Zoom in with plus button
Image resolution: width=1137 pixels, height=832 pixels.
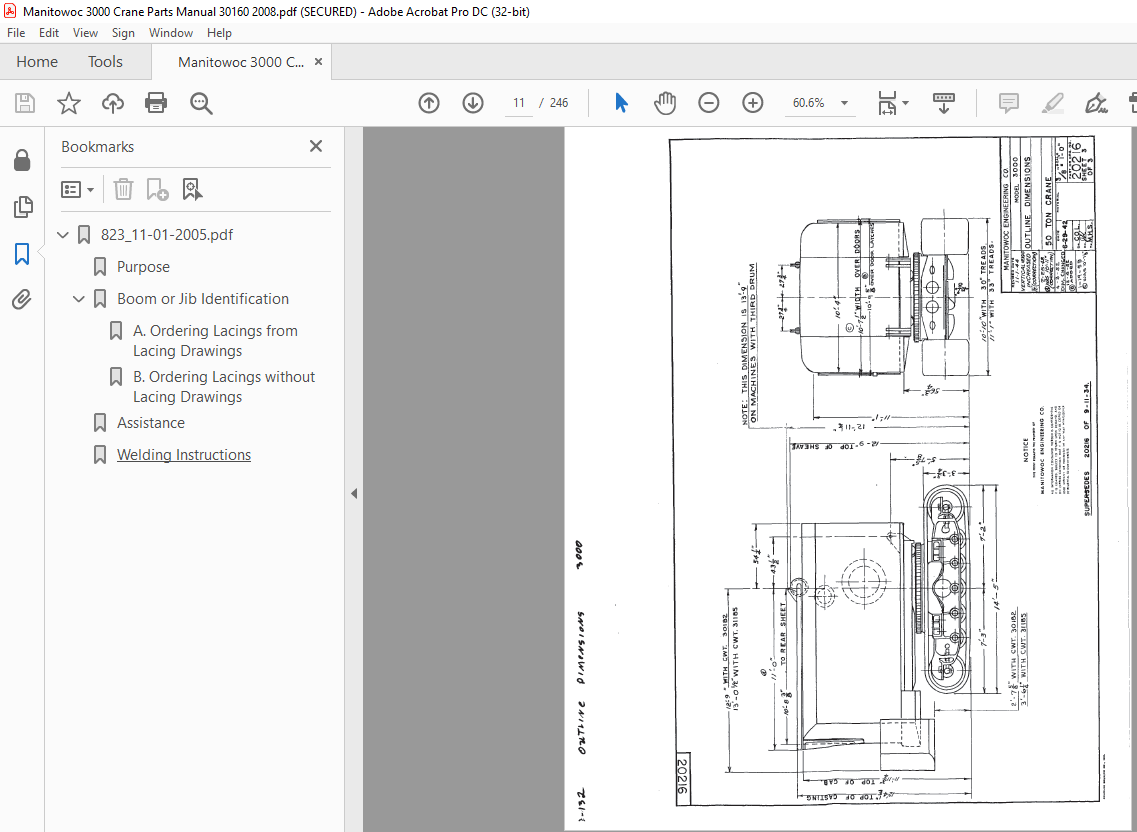753,103
